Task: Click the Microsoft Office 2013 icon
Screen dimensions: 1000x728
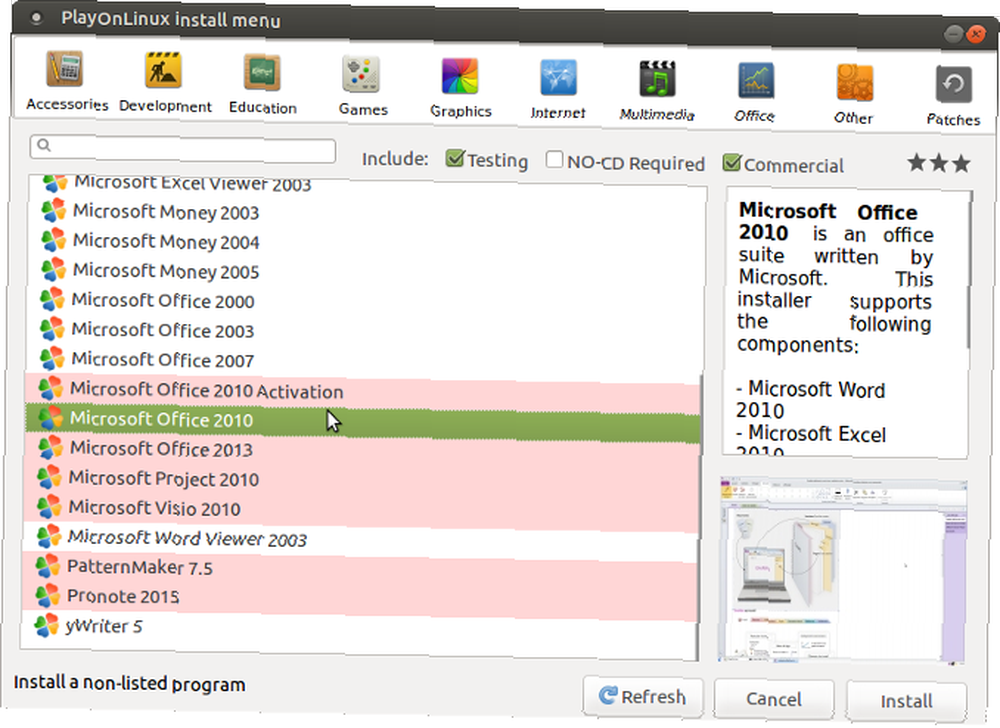Action: coord(51,448)
